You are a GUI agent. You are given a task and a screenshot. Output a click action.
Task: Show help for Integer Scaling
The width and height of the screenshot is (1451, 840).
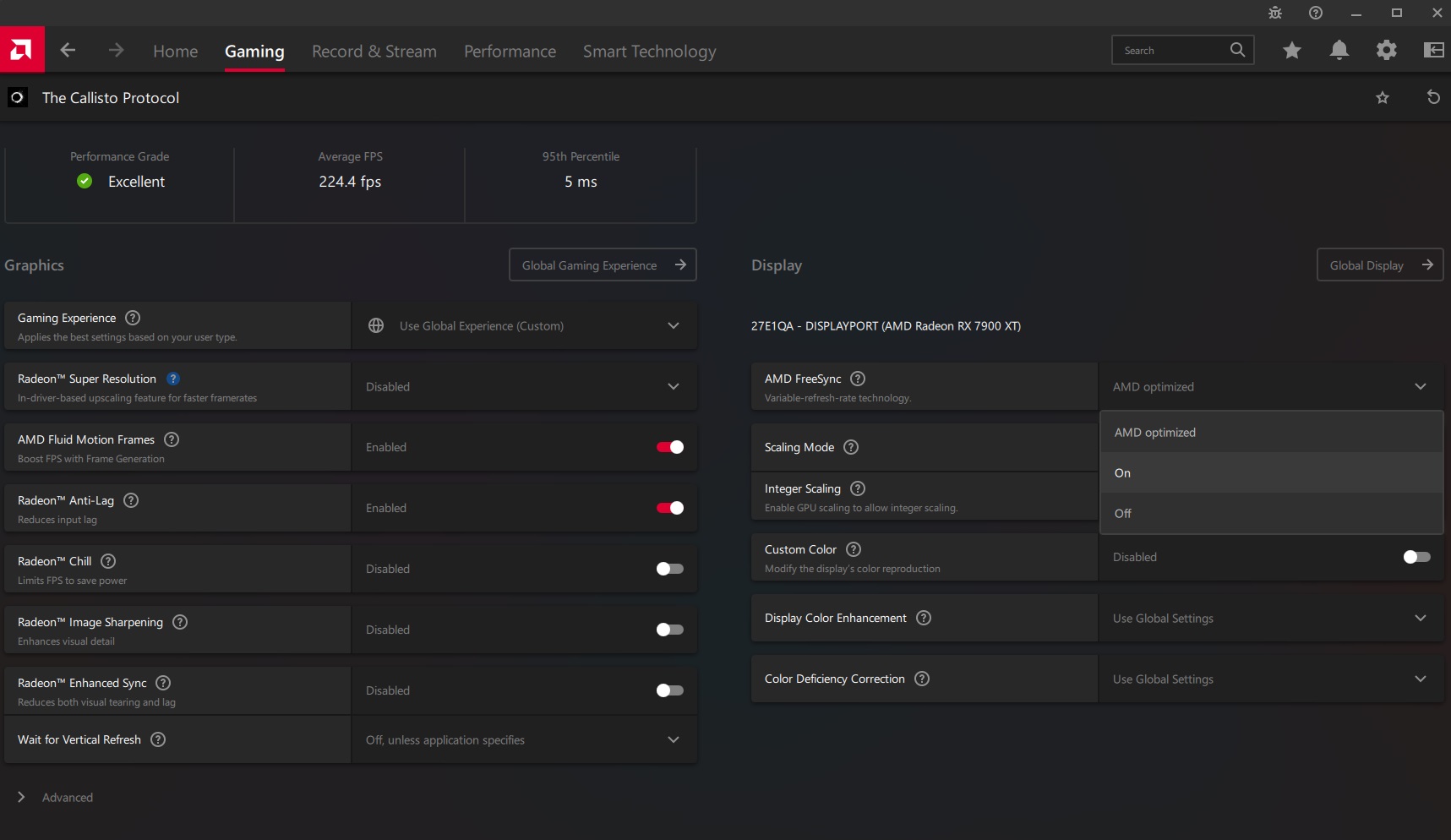(858, 488)
